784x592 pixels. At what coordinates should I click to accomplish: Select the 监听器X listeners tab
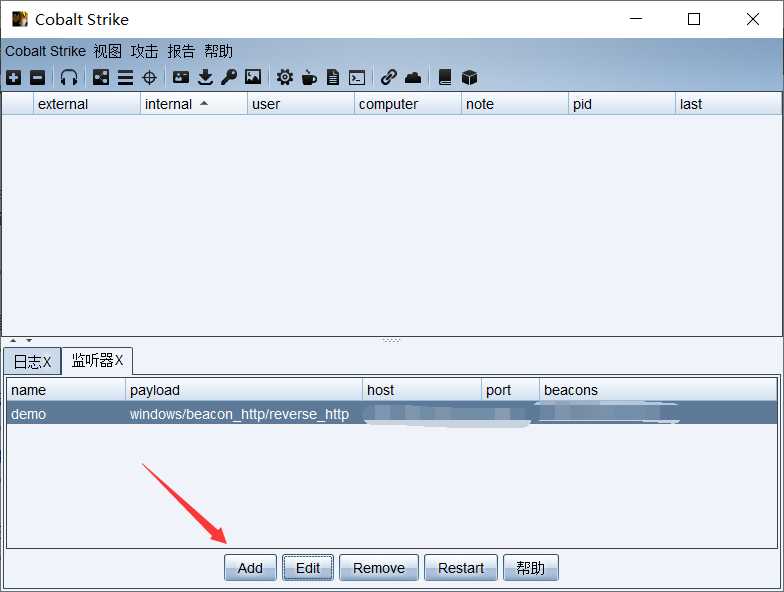(x=97, y=360)
